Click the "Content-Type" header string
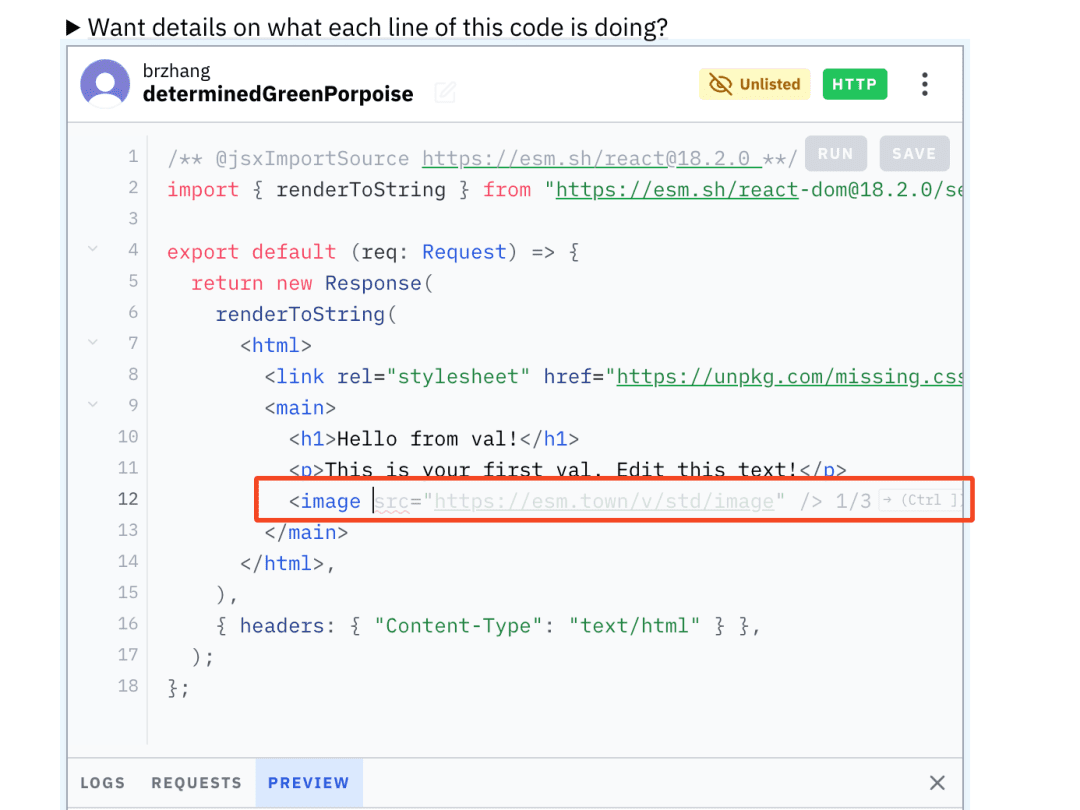This screenshot has width=1080, height=810. 459,625
